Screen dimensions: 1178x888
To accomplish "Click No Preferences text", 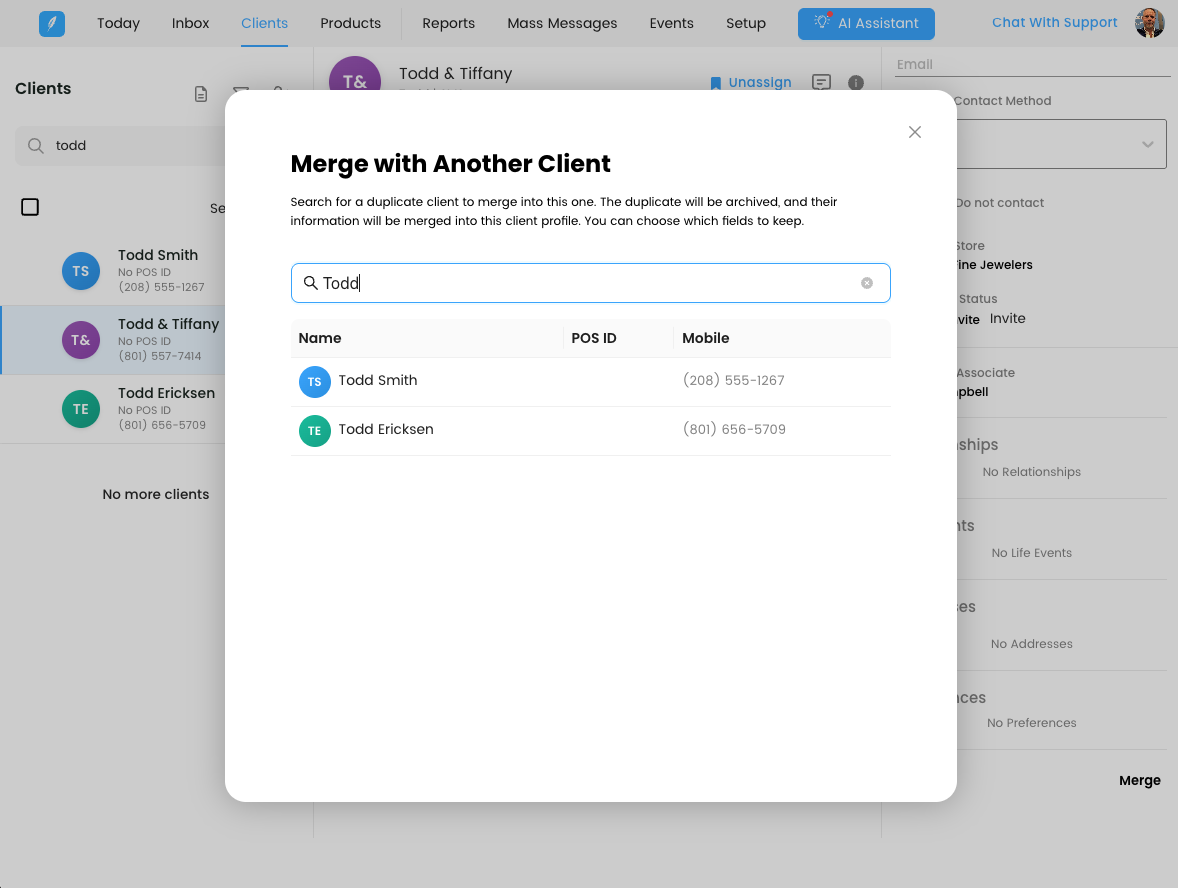I will (1032, 723).
